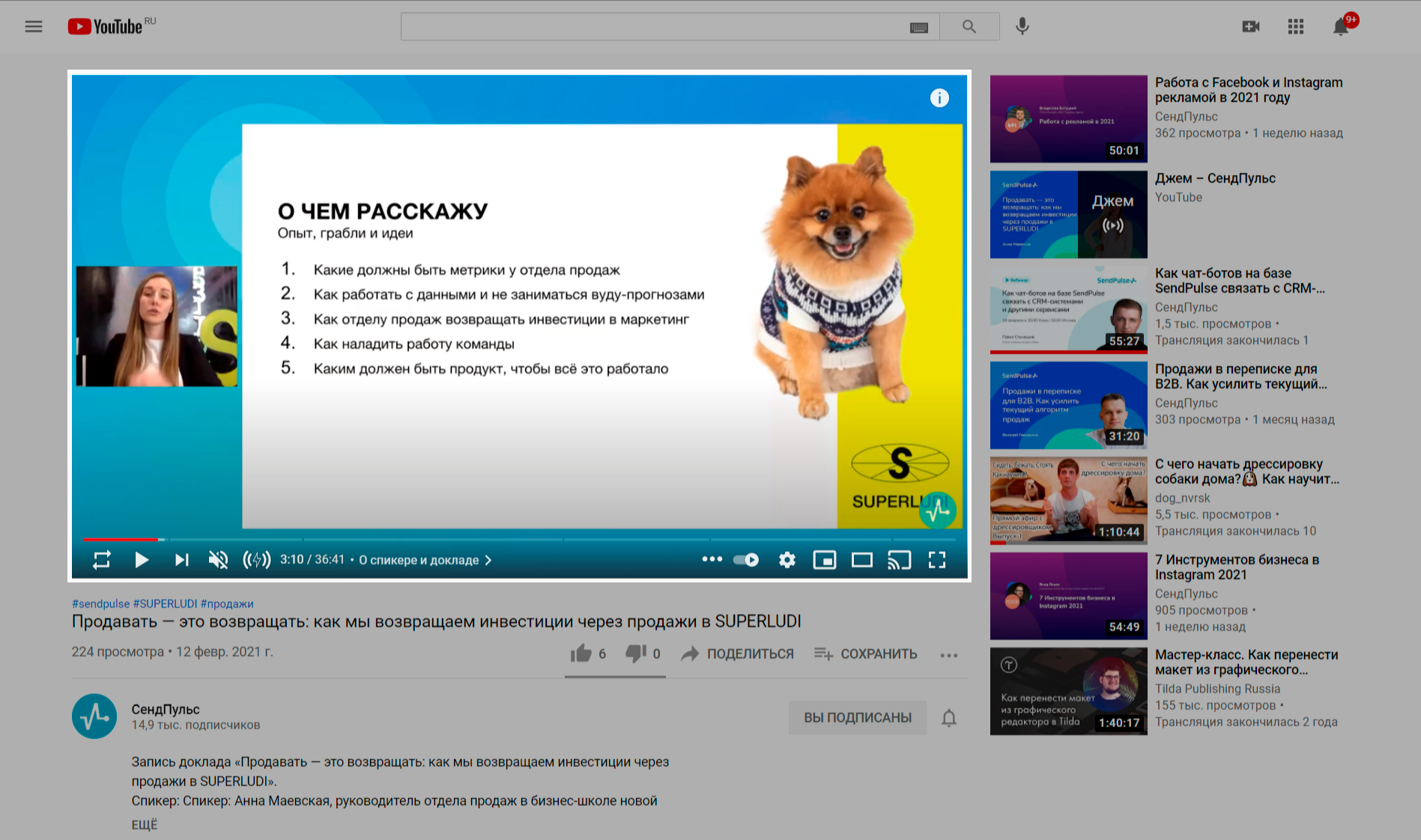Screen dimensions: 1421x840
Task: Open #продажи hashtag
Action: (227, 603)
